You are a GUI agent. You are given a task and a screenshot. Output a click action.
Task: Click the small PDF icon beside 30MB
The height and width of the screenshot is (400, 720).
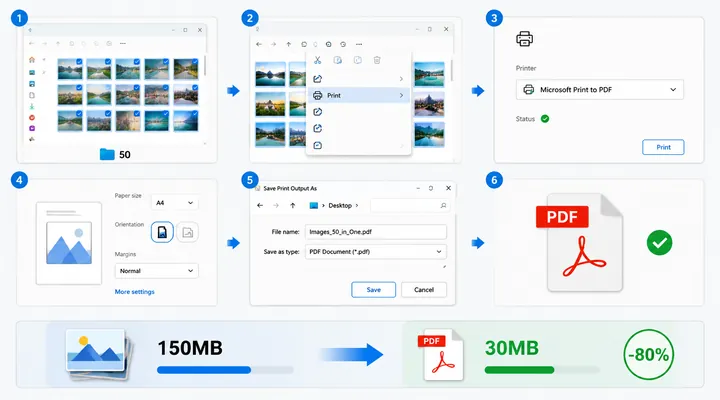pos(440,355)
